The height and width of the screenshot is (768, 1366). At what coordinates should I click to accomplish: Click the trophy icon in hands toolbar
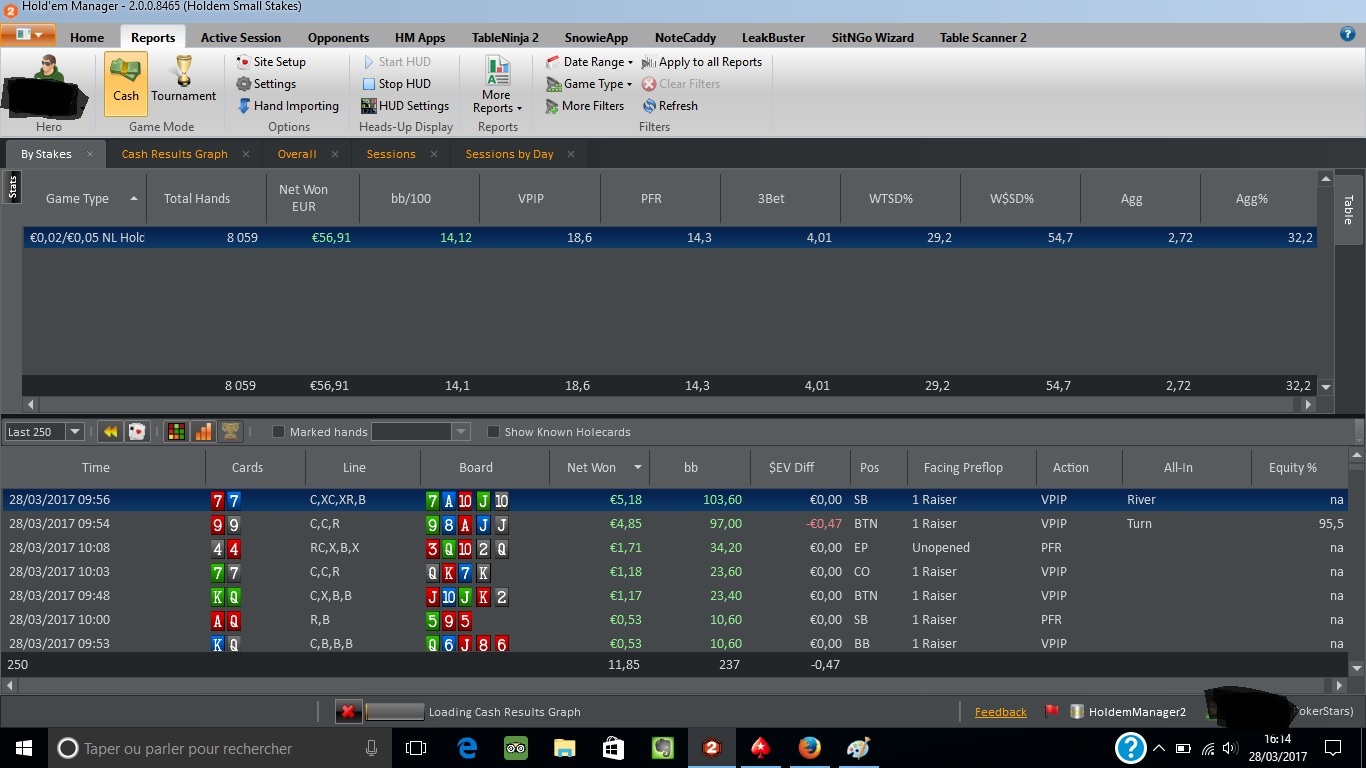point(230,432)
